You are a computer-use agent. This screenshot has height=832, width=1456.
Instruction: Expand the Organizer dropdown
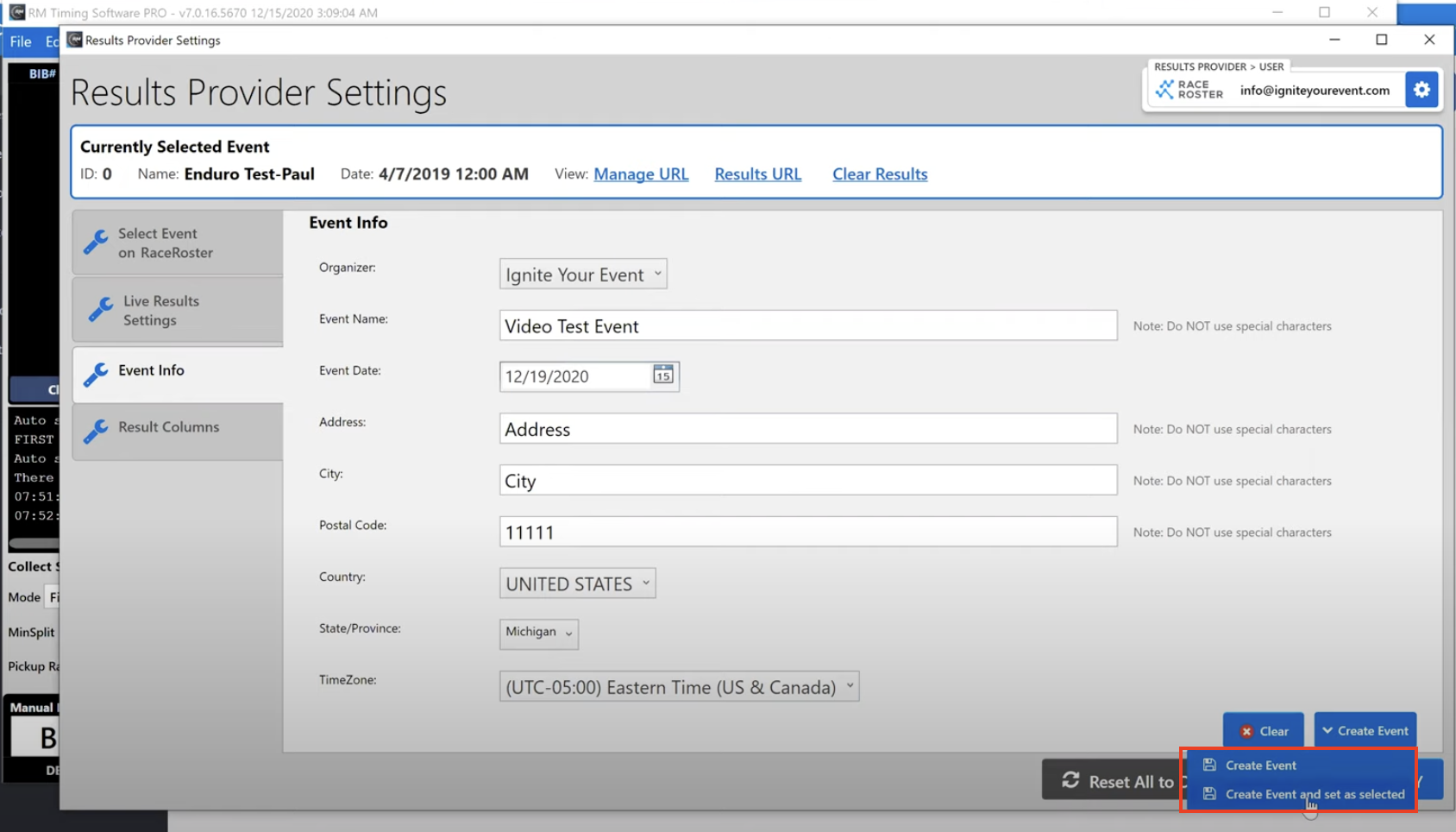pos(583,274)
